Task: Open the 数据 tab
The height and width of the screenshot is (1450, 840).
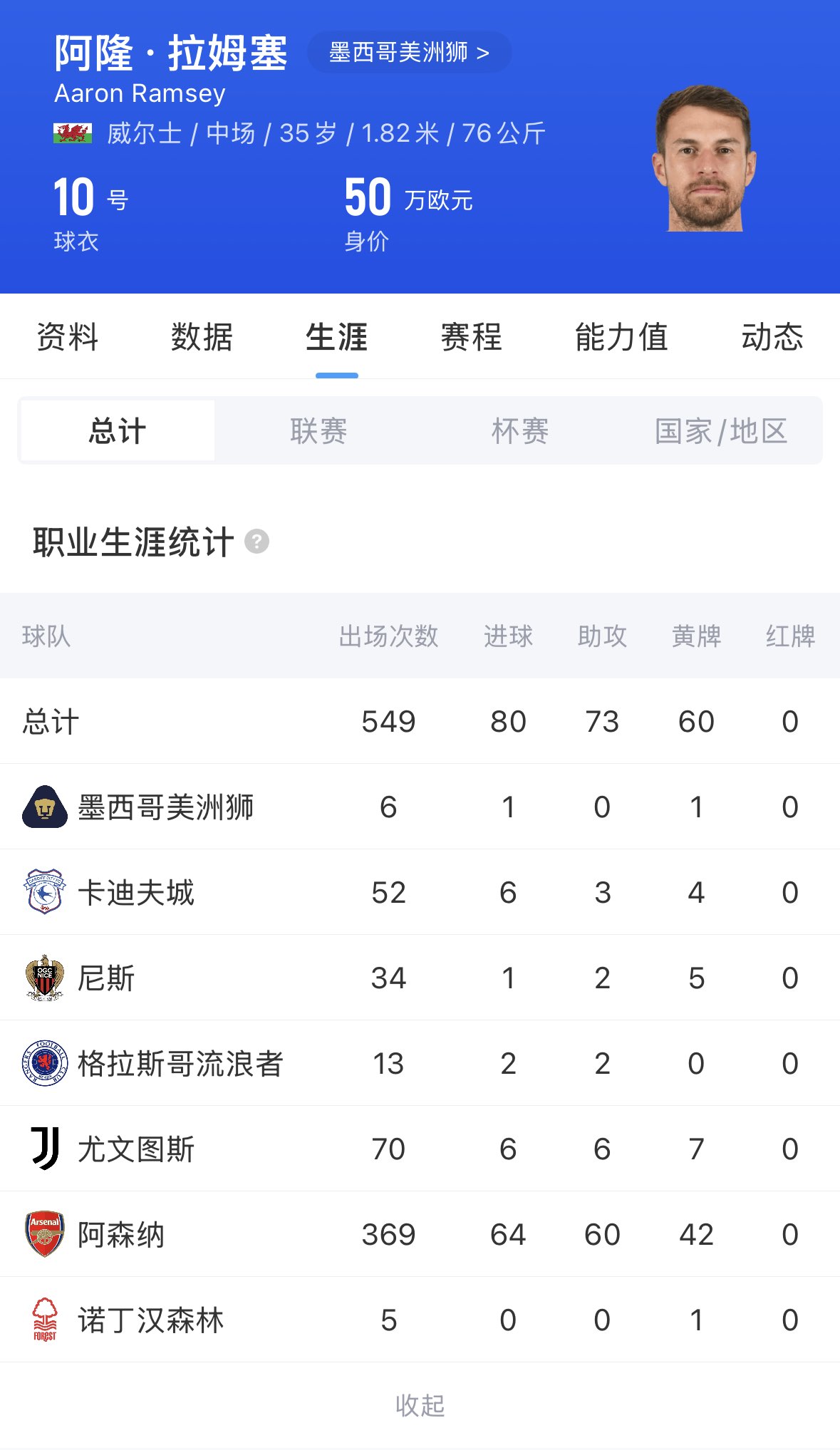Action: point(202,337)
